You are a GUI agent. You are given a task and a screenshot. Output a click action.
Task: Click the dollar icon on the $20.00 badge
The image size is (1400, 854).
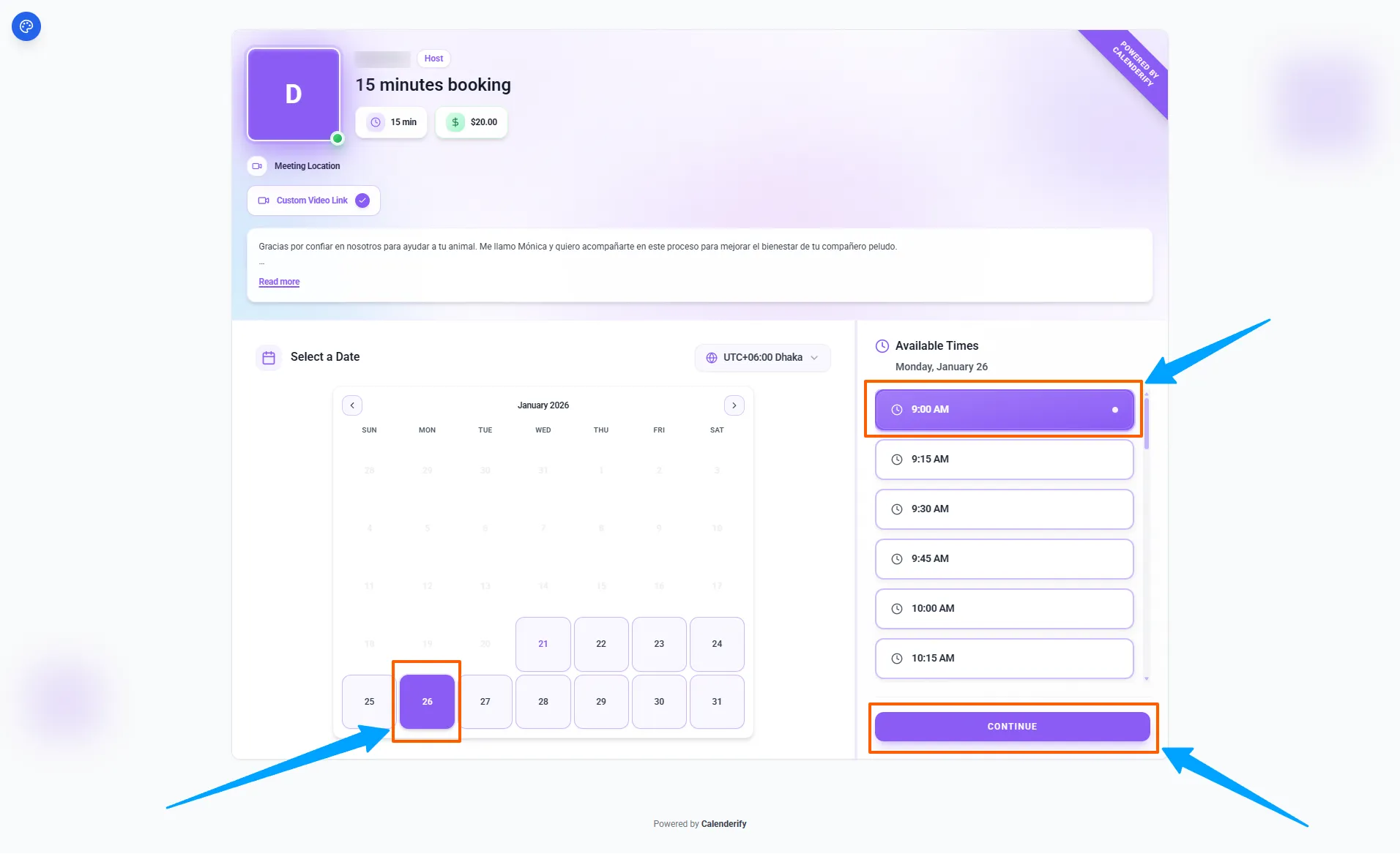click(455, 122)
